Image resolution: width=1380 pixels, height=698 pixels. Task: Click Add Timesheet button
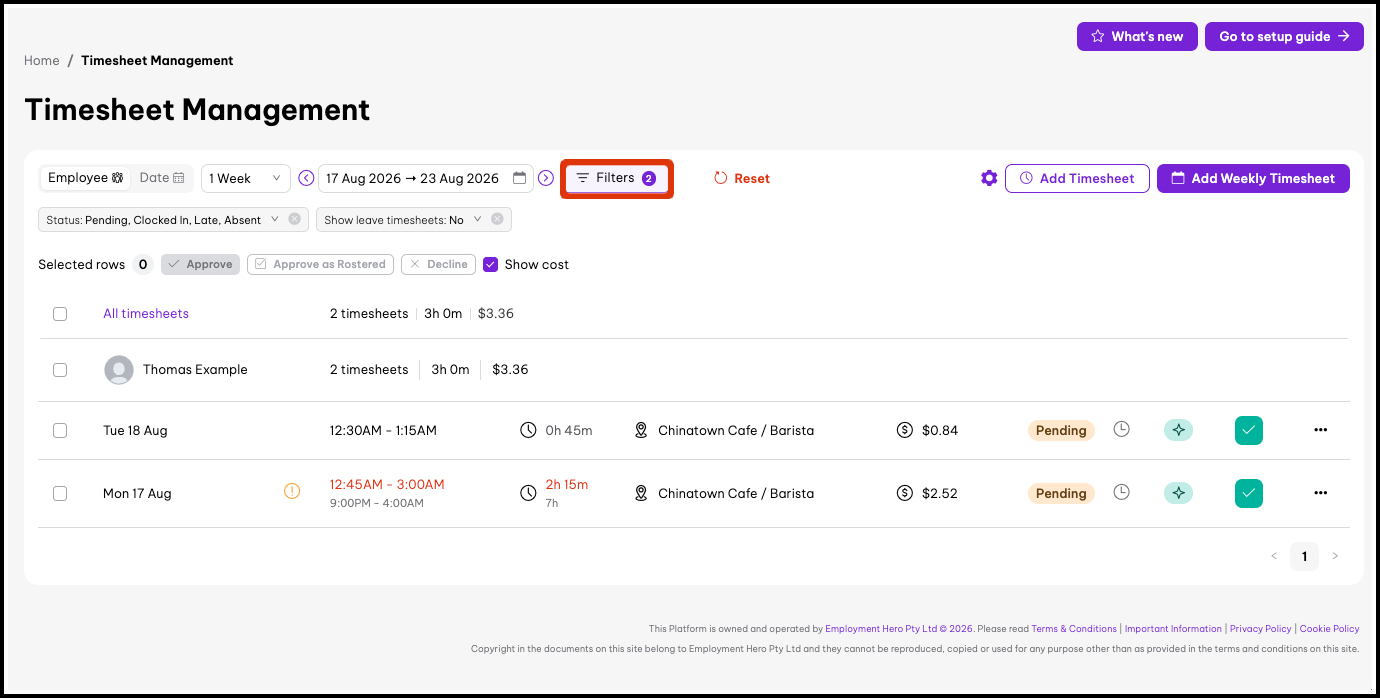coord(1077,178)
